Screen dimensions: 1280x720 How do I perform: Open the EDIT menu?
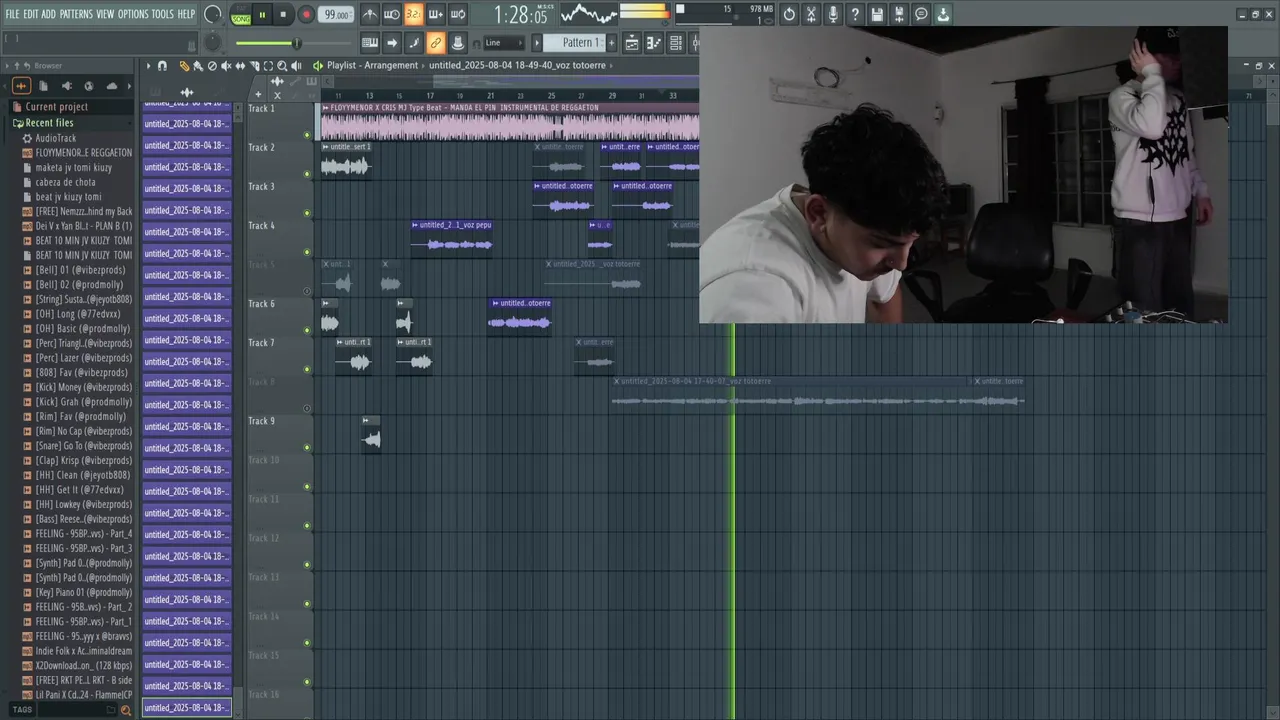coord(31,14)
